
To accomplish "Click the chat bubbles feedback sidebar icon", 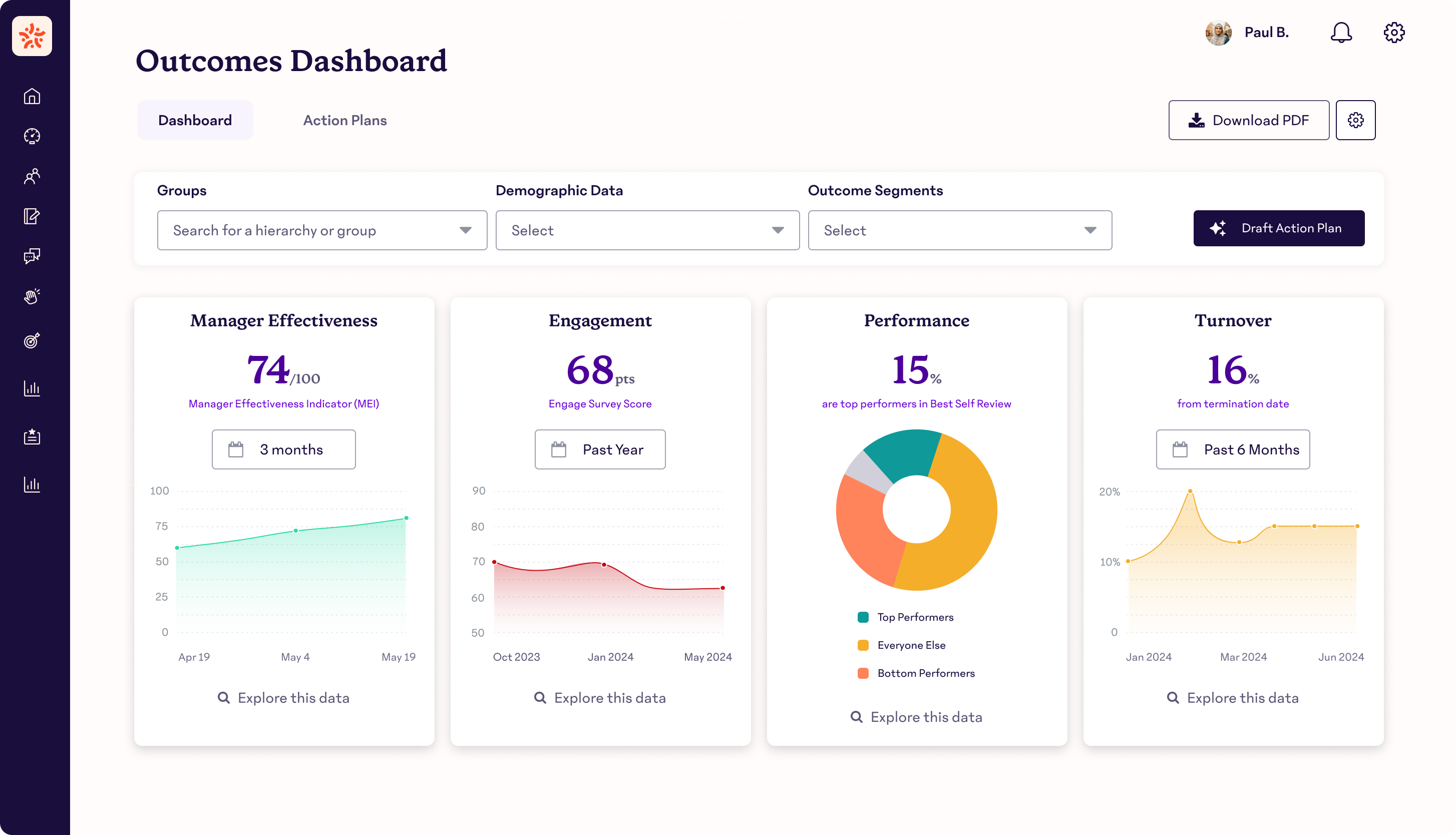I will [x=32, y=256].
